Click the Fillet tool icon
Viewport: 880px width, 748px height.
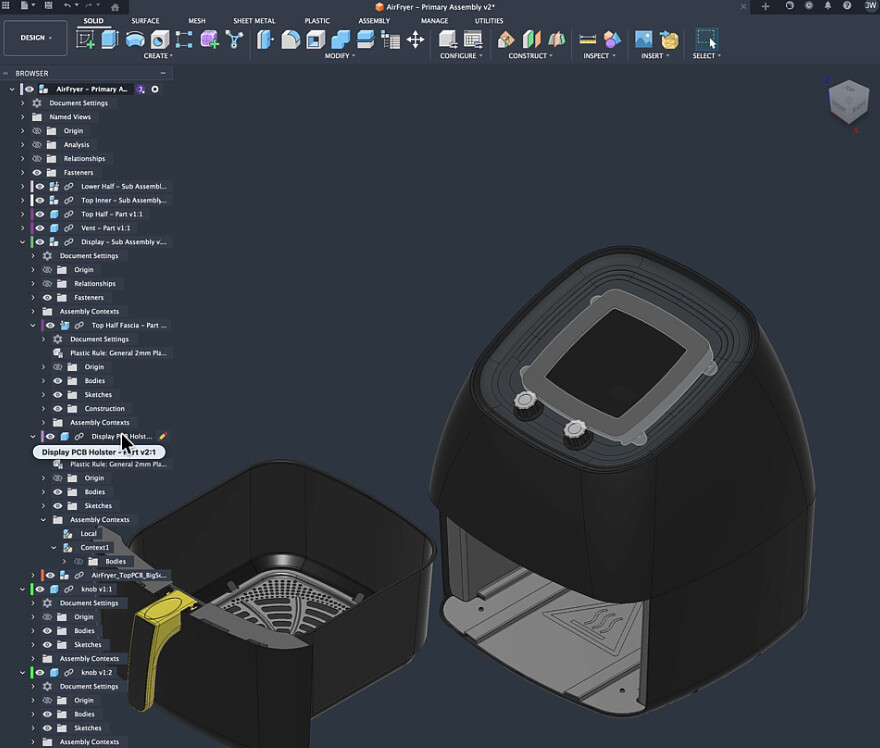pyautogui.click(x=290, y=40)
